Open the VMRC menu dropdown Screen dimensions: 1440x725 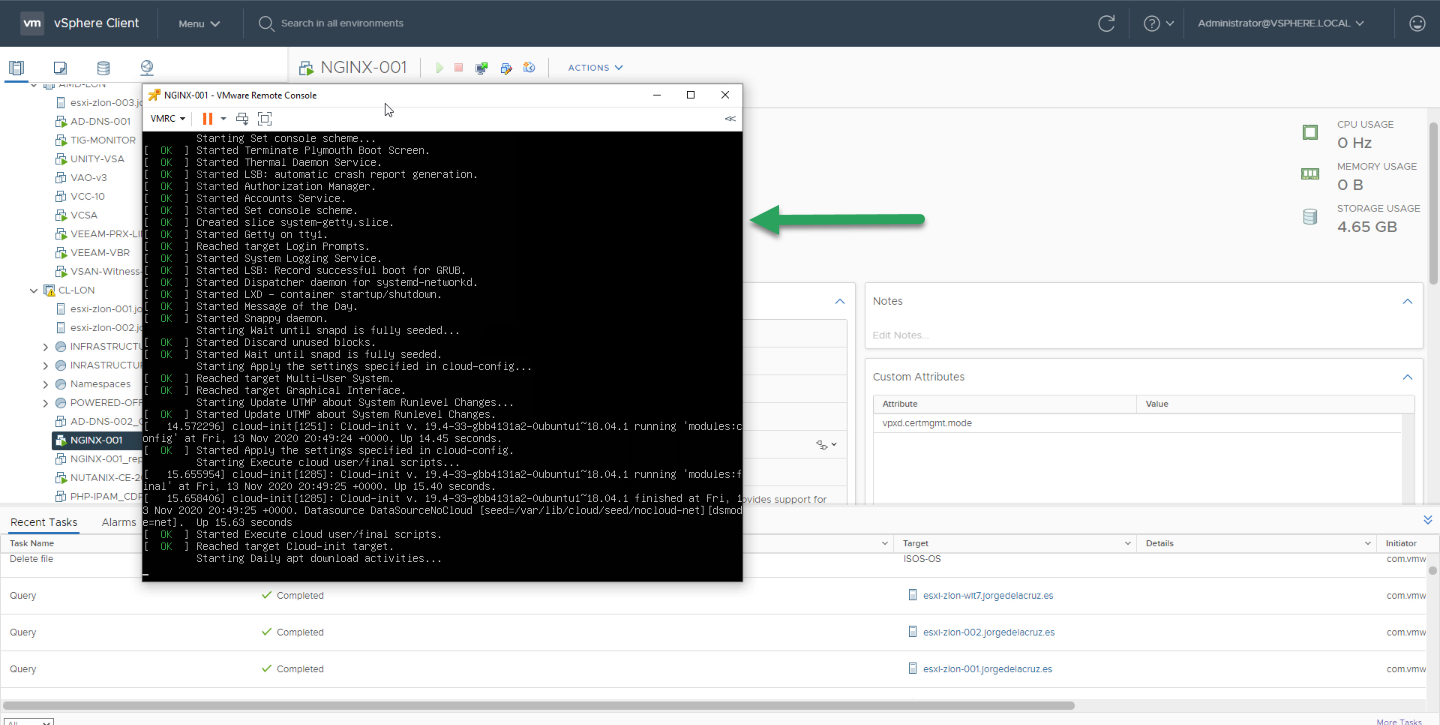click(x=168, y=118)
